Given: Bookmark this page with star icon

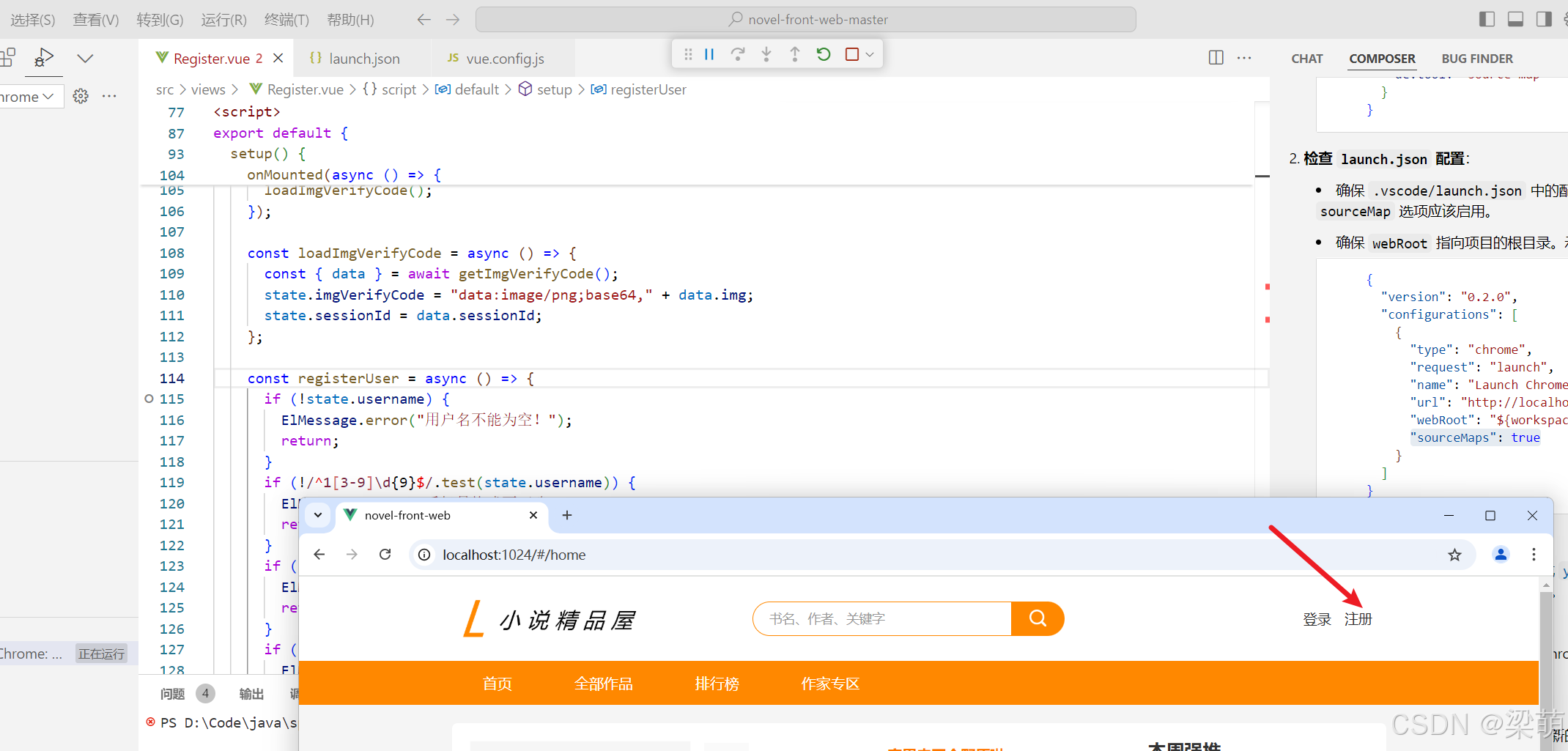Looking at the screenshot, I should [x=1454, y=555].
